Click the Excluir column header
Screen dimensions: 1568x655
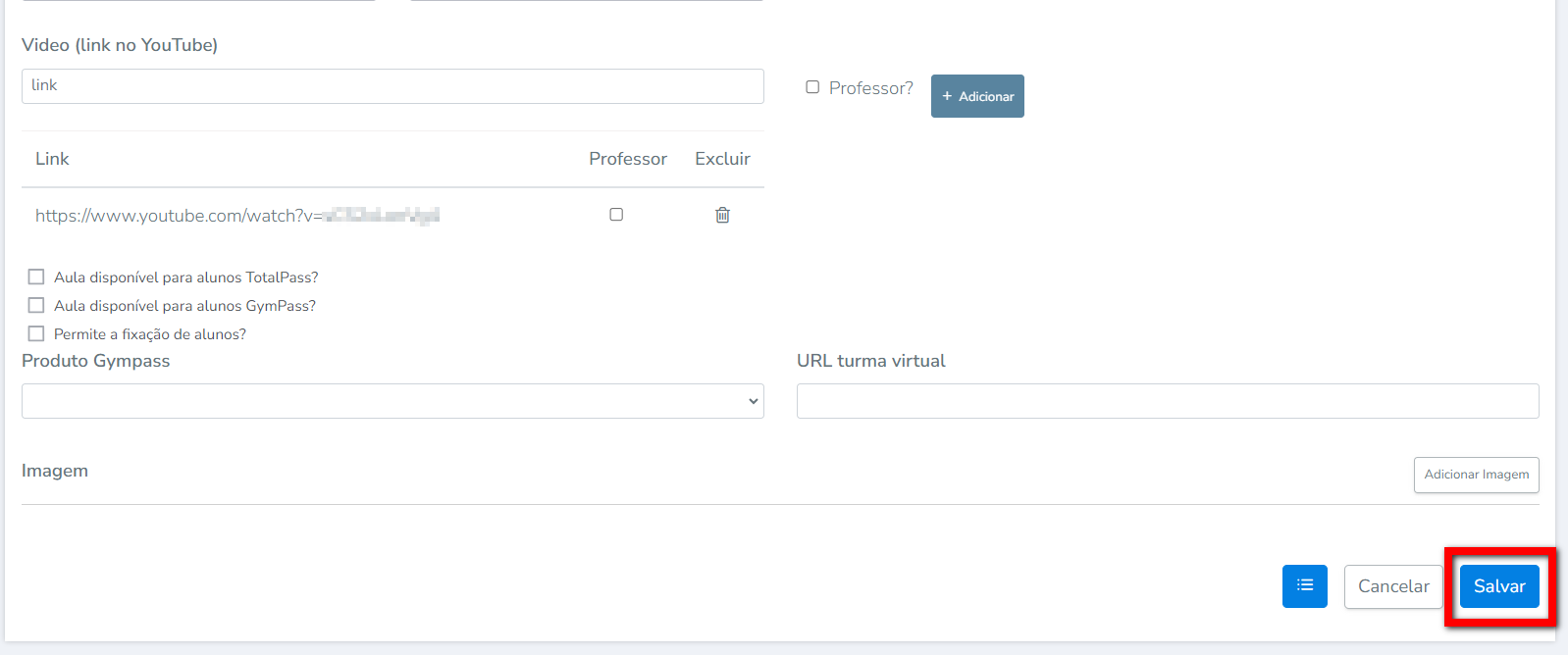pyautogui.click(x=722, y=159)
